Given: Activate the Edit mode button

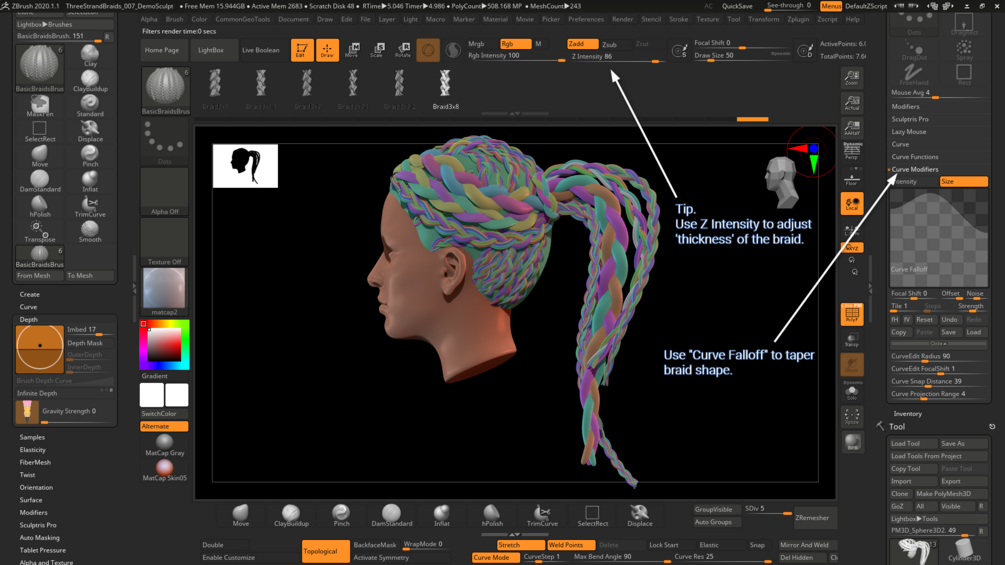Looking at the screenshot, I should click(x=302, y=50).
